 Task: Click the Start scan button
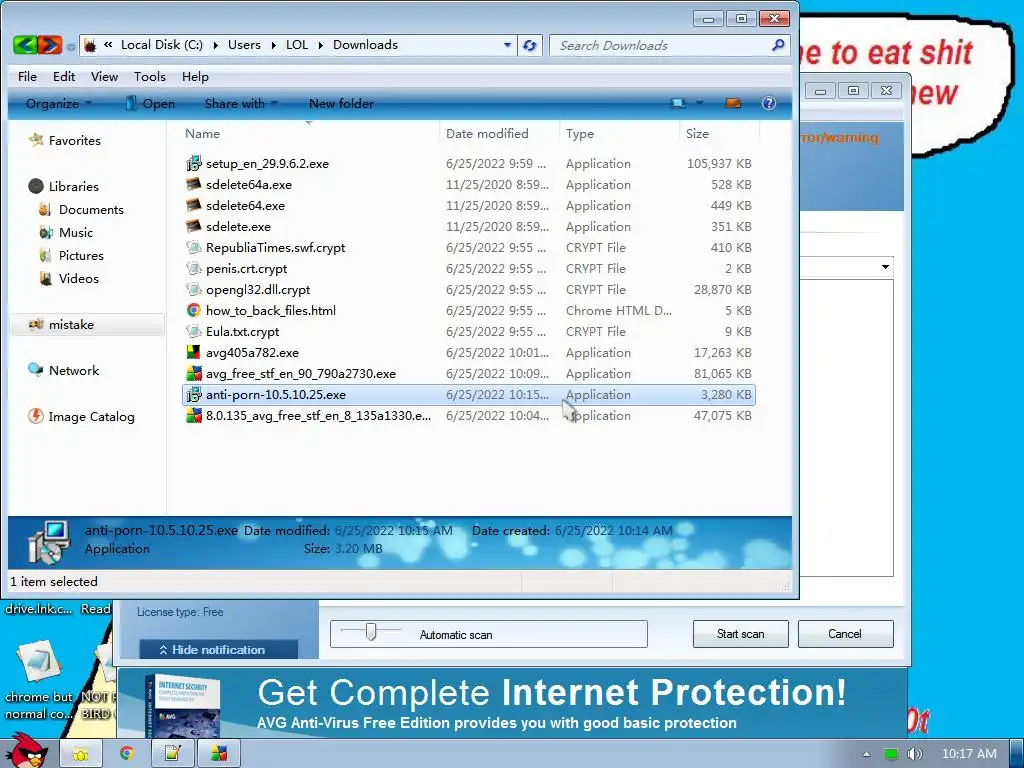(741, 634)
